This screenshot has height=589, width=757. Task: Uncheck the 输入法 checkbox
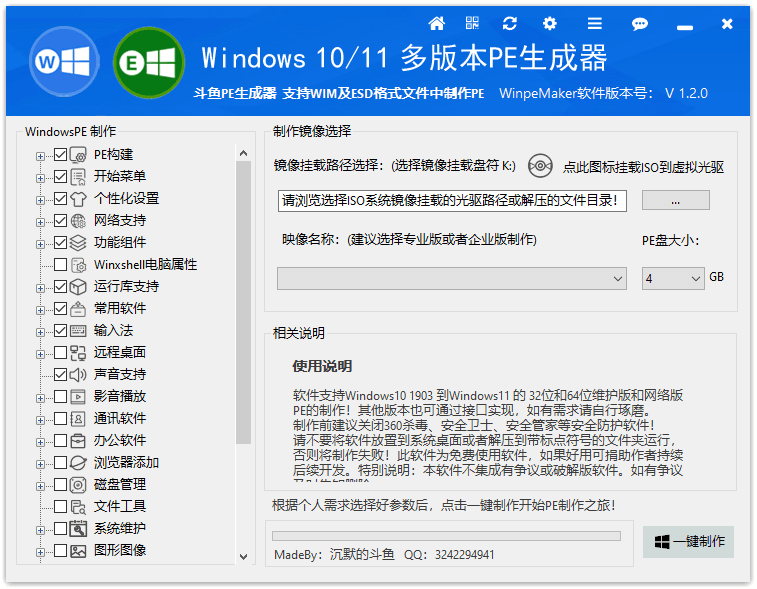coord(60,331)
